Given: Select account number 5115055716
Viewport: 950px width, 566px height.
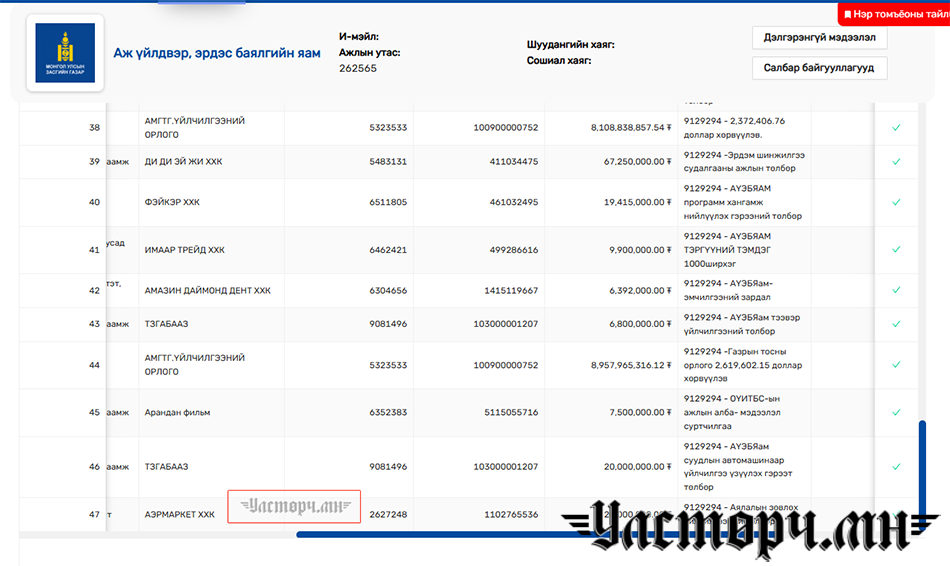Looking at the screenshot, I should click(x=511, y=412).
